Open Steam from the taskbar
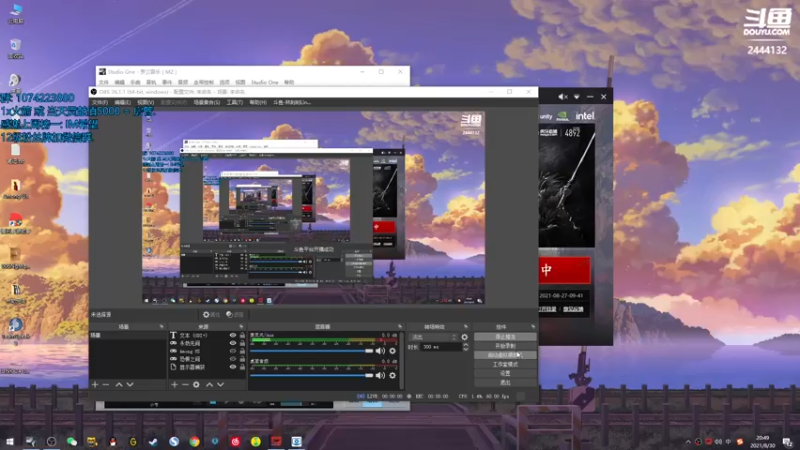This screenshot has width=800, height=450. pyautogui.click(x=153, y=441)
